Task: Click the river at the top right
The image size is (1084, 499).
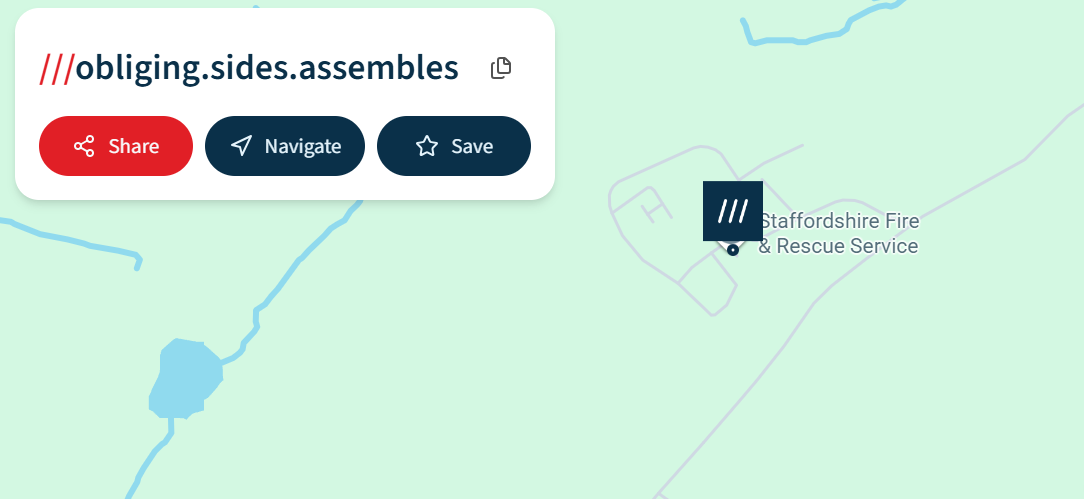Action: point(800,40)
